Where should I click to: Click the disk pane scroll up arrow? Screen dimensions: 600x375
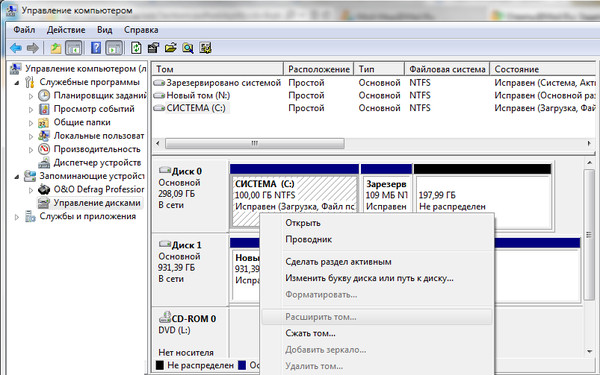(x=589, y=163)
